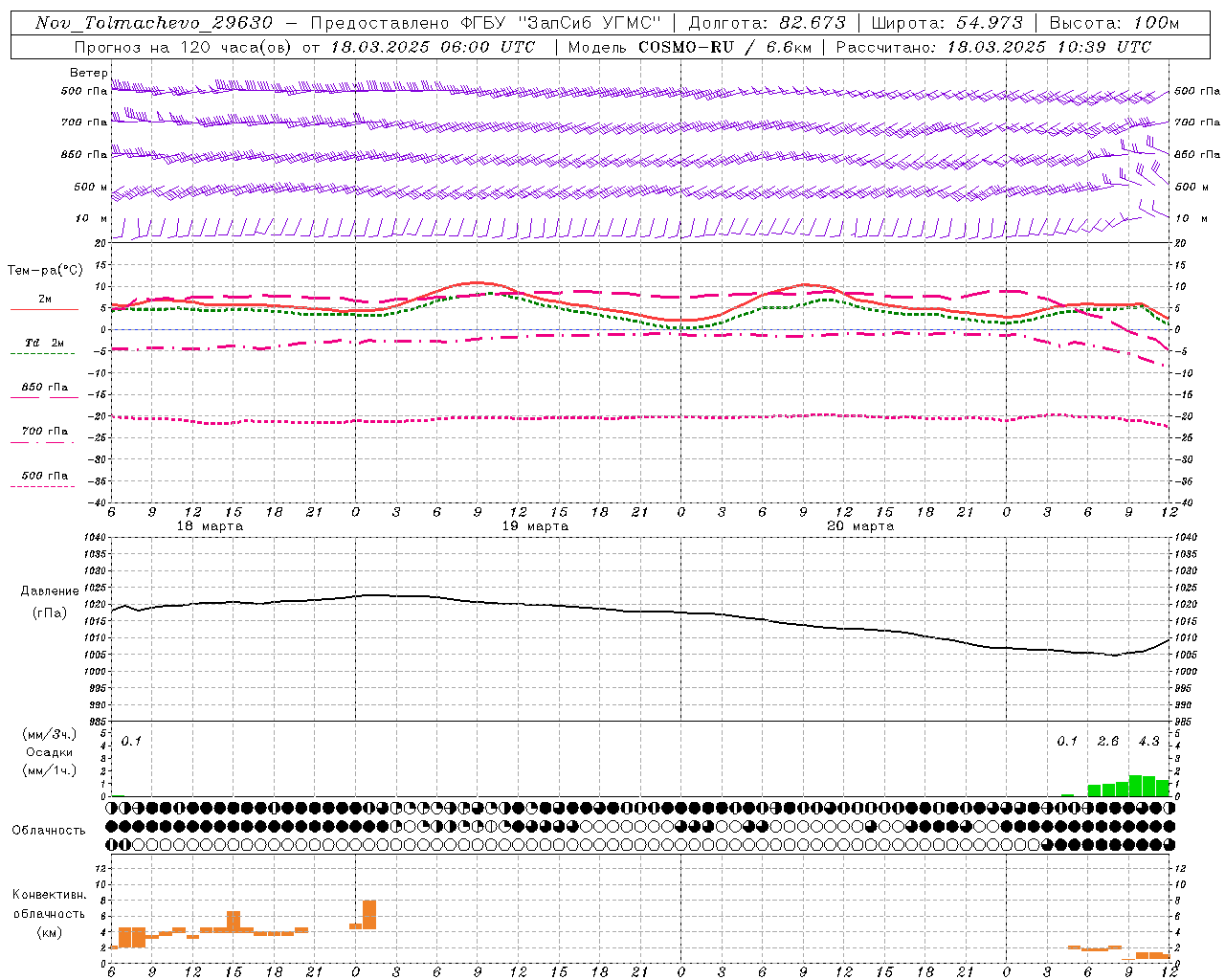
Task: Click the tallest green precipitation bar
Action: point(1135,786)
